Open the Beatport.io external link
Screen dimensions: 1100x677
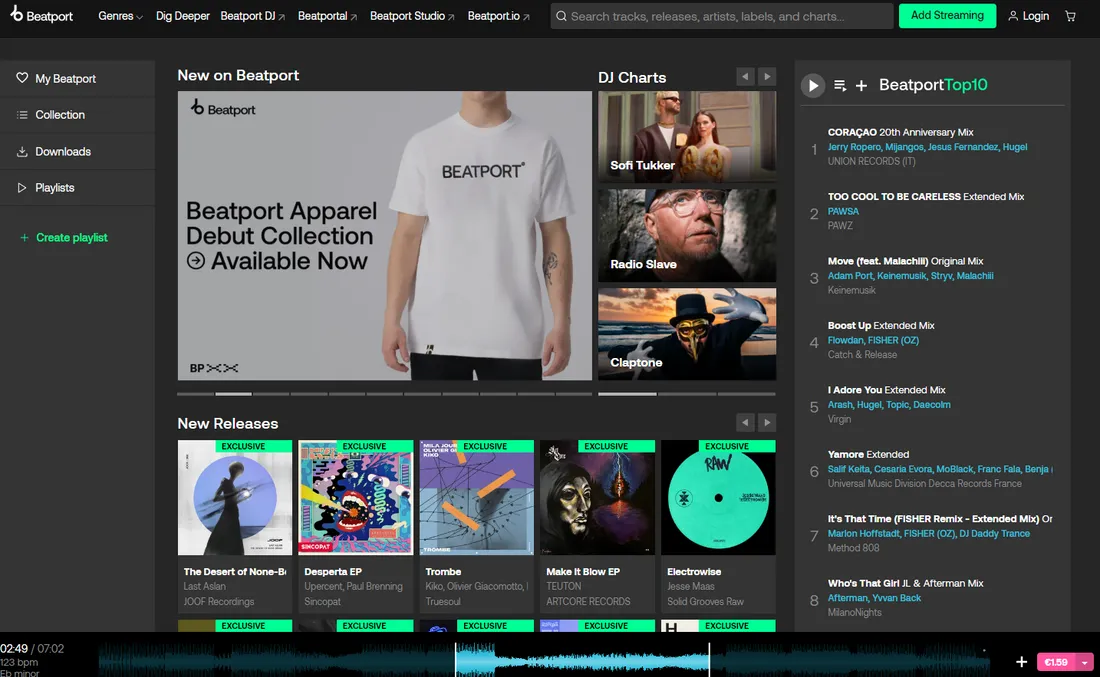(498, 15)
